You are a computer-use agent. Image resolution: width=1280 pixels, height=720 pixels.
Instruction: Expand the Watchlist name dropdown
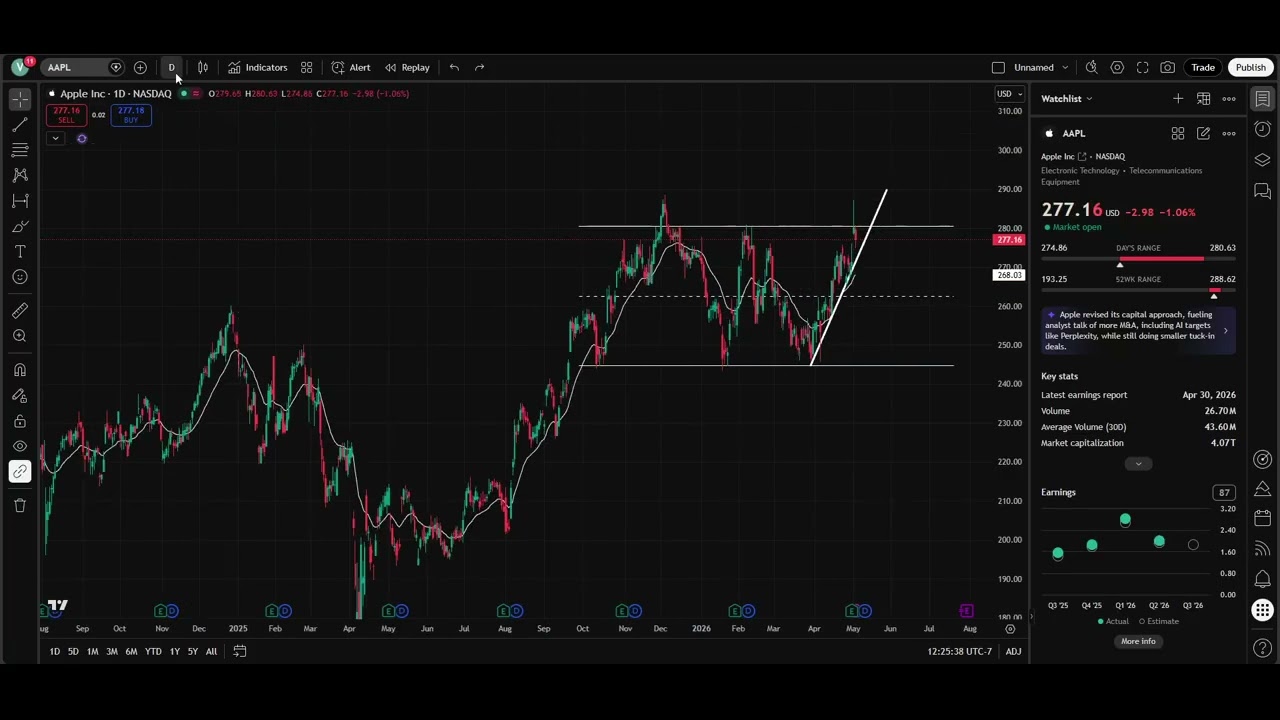1066,98
